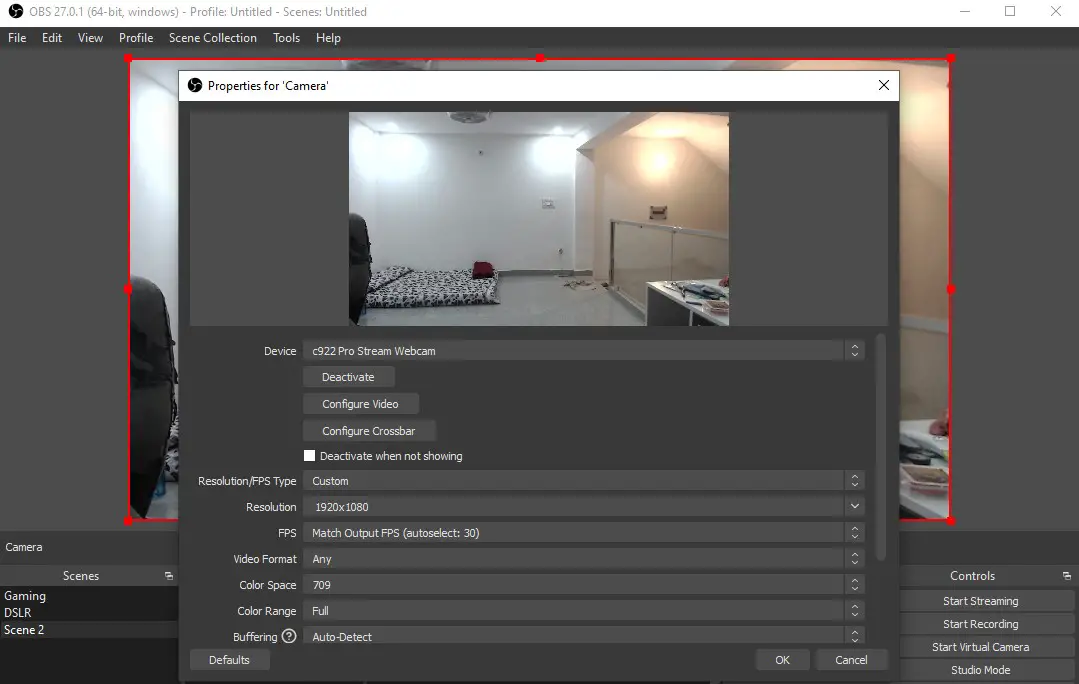1079x684 pixels.
Task: Click the Camera source label below preview
Action: 24,547
